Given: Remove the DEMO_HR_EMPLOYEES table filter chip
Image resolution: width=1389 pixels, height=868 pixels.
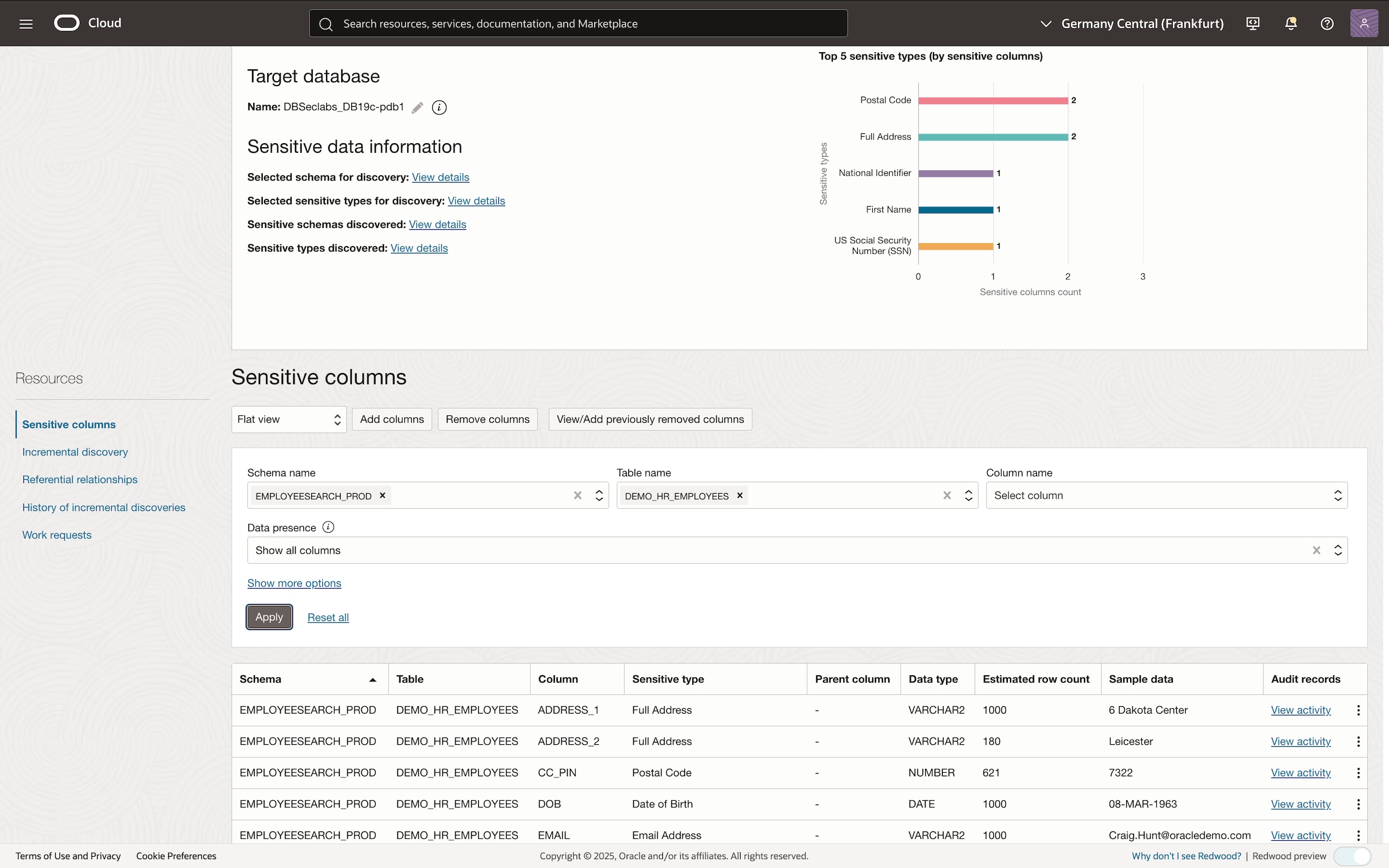Looking at the screenshot, I should tap(740, 495).
